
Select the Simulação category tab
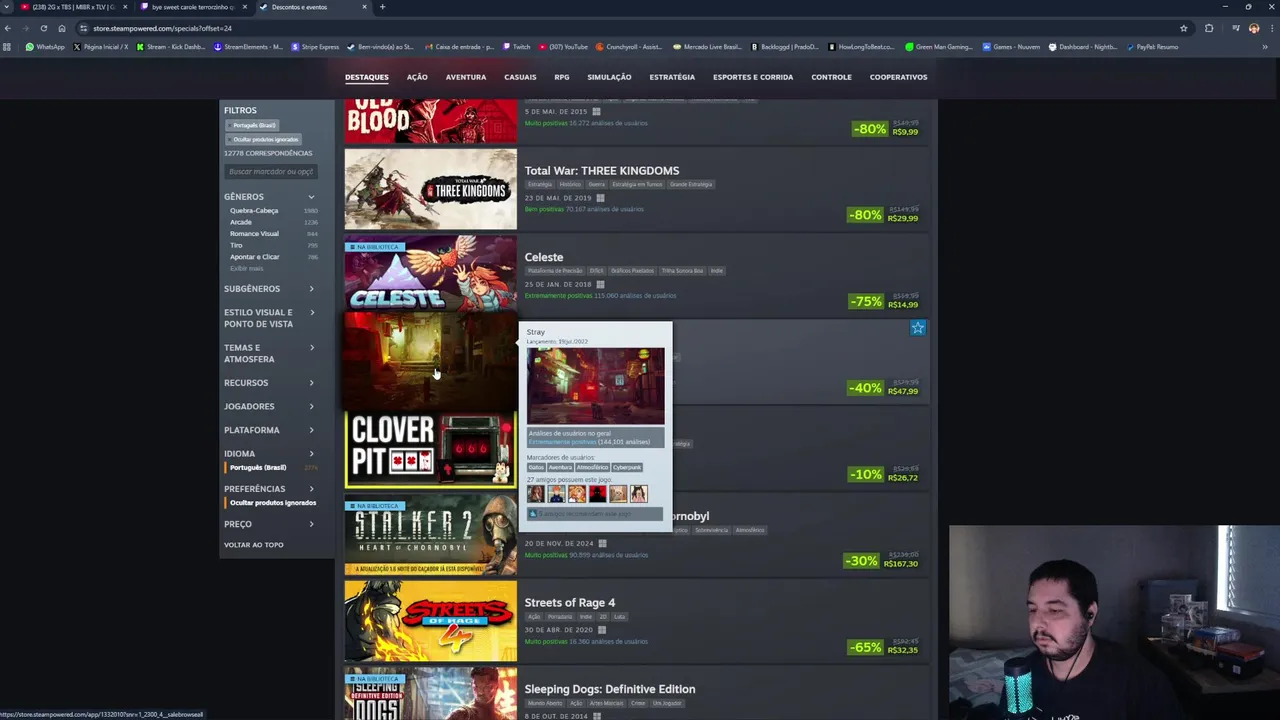609,77
